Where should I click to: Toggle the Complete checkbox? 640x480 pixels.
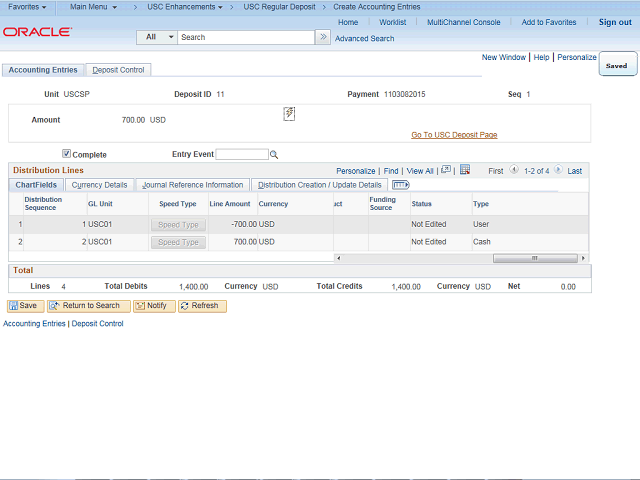pyautogui.click(x=67, y=154)
